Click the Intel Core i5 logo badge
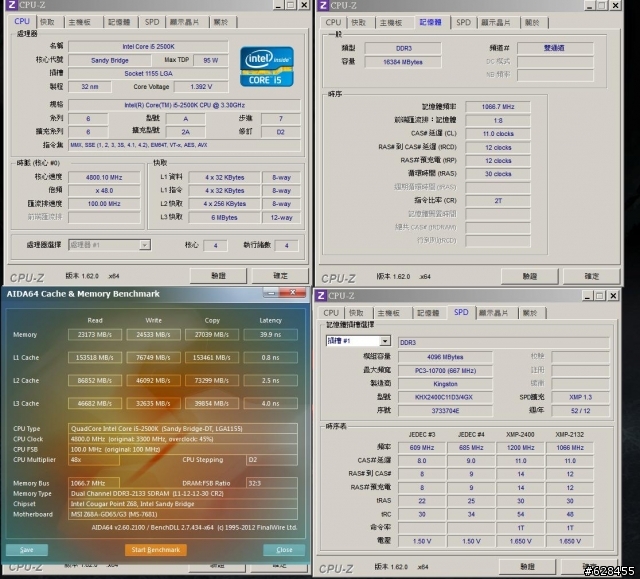Image resolution: width=640 pixels, height=579 pixels. (x=267, y=67)
